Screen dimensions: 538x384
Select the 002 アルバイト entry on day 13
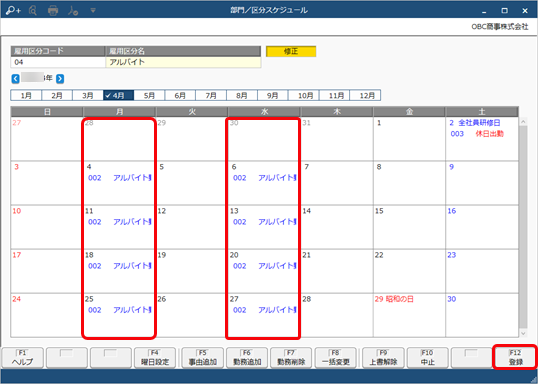click(x=264, y=222)
